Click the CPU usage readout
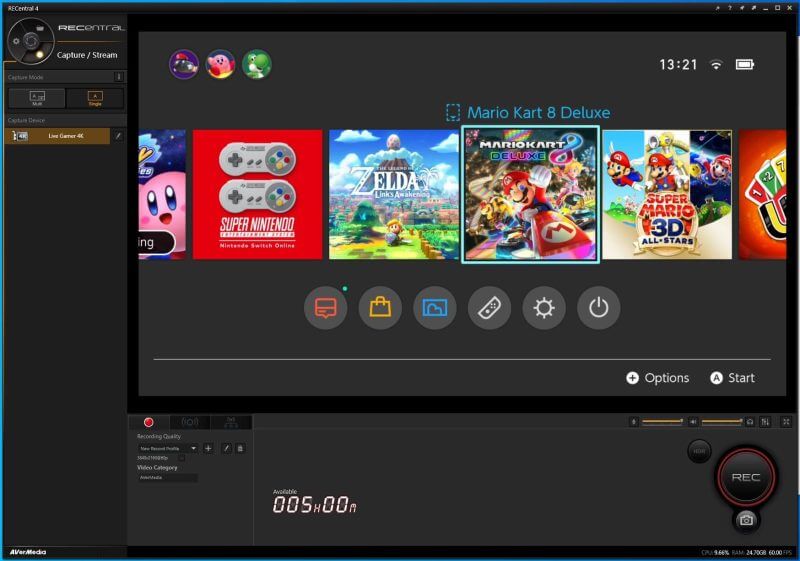This screenshot has width=800, height=561. 715,552
